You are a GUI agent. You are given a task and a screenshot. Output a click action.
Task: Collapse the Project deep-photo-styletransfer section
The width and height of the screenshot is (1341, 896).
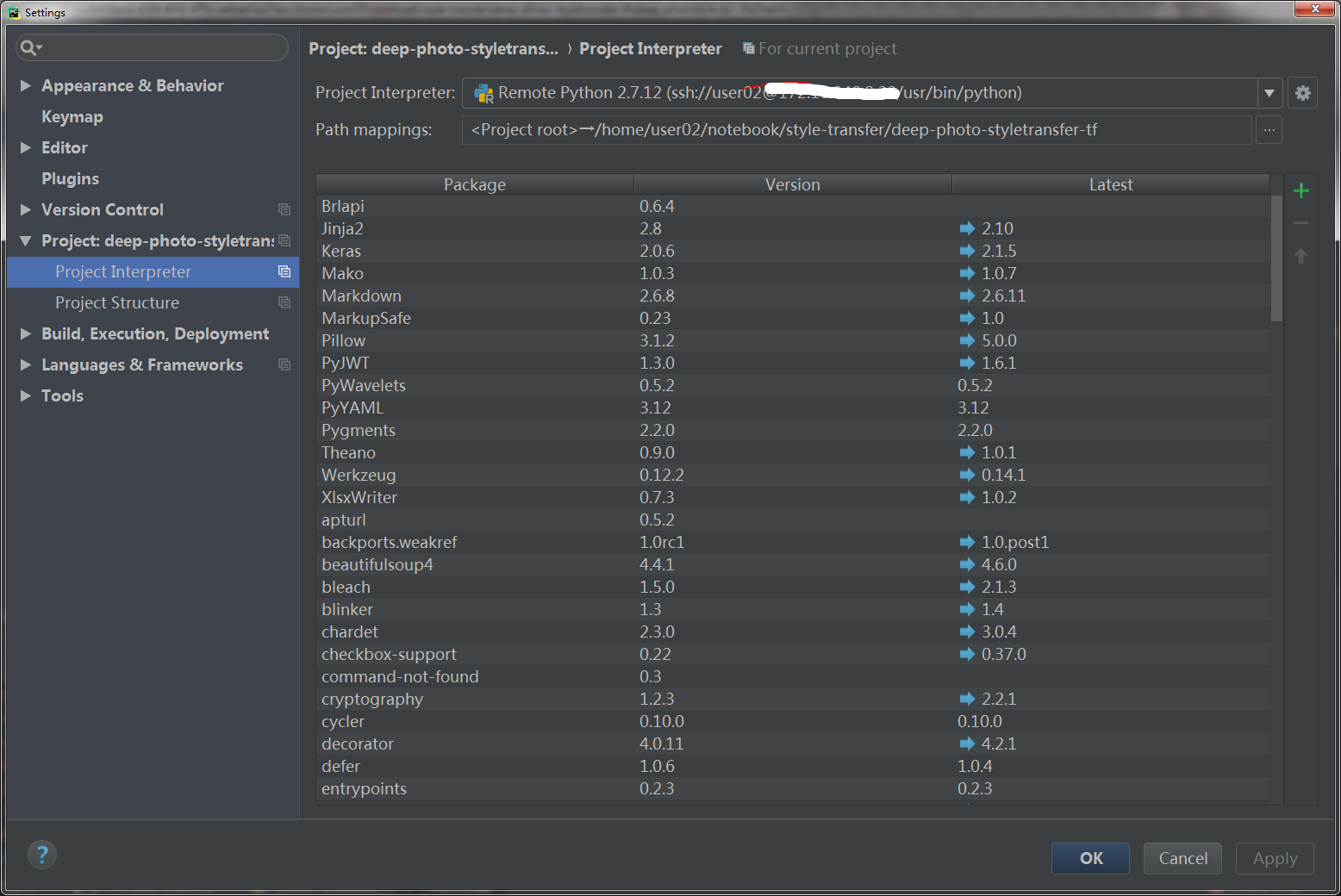(x=26, y=240)
